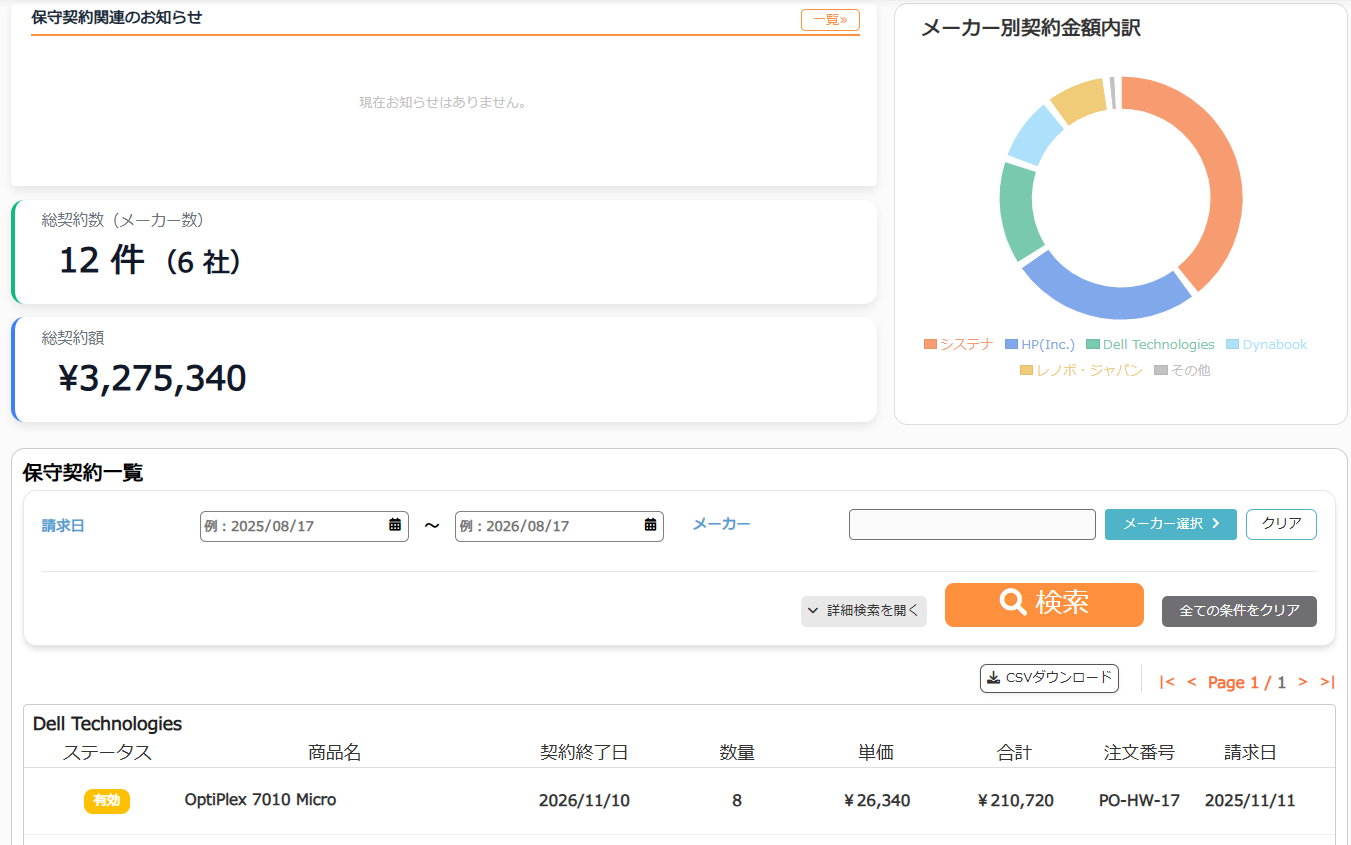
Task: Click the 単価 column header
Action: click(x=876, y=753)
